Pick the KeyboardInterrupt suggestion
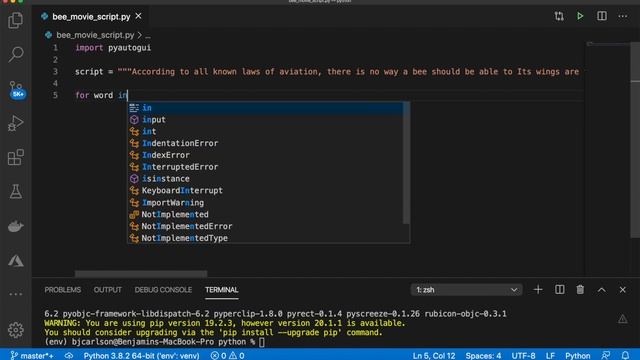 (x=266, y=191)
